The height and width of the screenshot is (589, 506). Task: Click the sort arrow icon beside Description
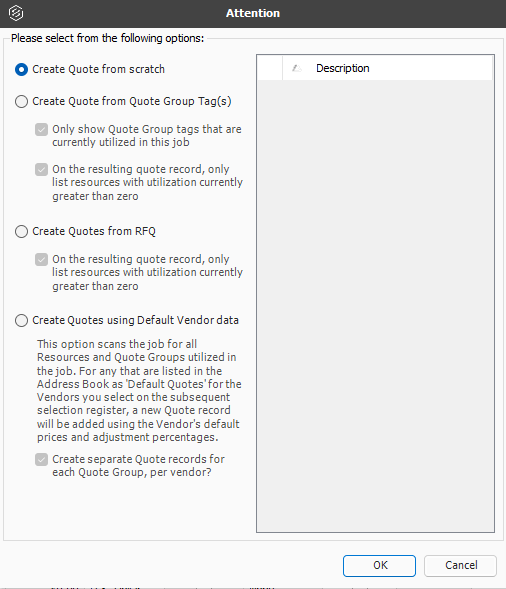pyautogui.click(x=297, y=68)
